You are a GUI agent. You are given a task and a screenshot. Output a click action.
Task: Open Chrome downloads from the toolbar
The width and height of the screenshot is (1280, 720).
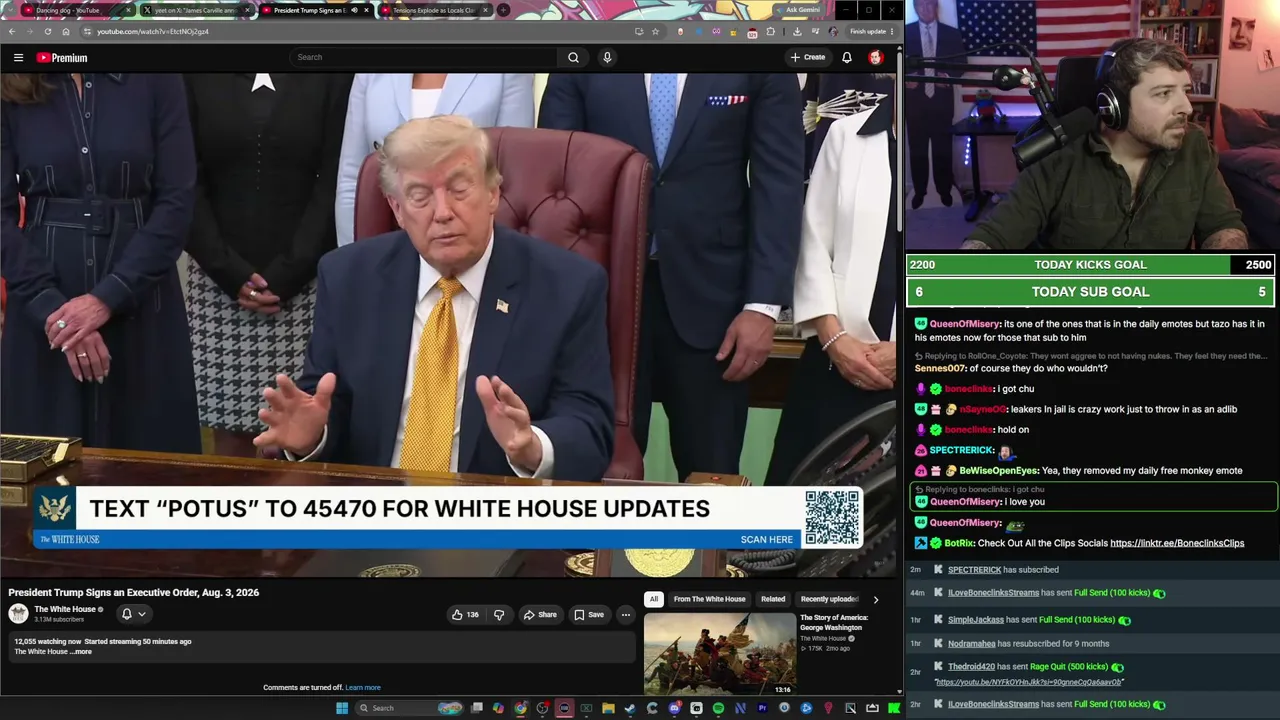796,31
